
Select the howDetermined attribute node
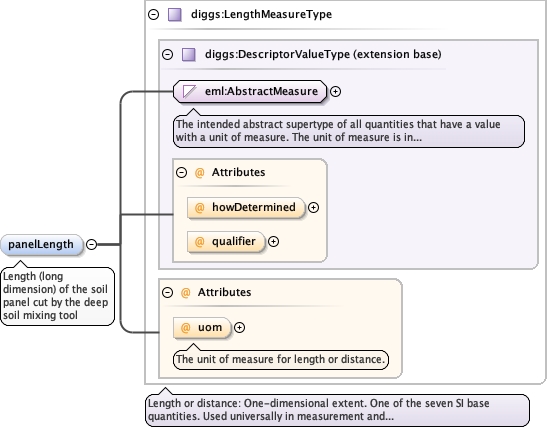pyautogui.click(x=246, y=208)
